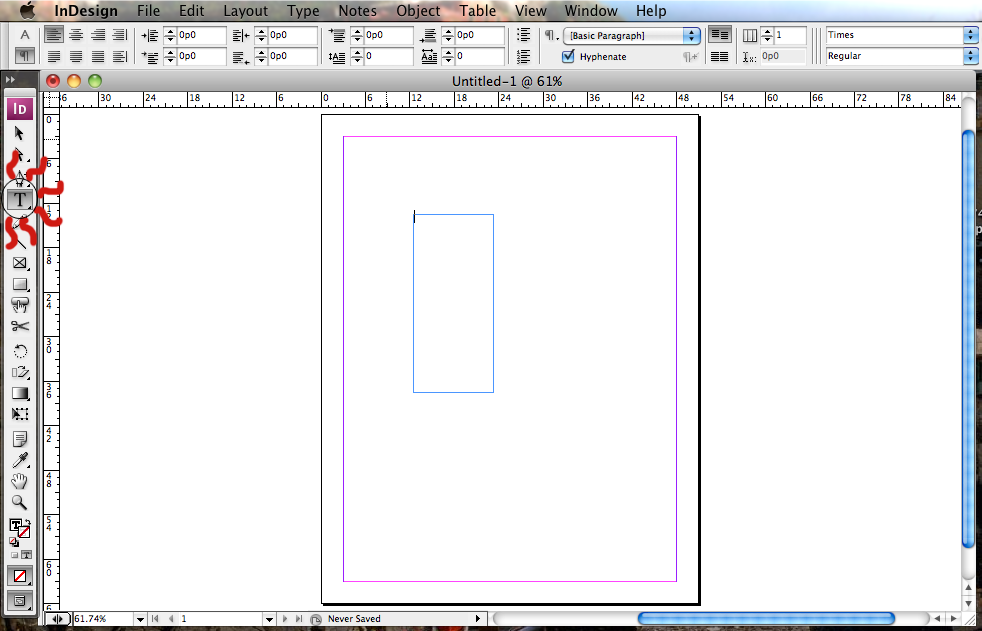Viewport: 982px width, 631px height.
Task: Click the fill and stroke indicator
Action: tap(19, 529)
